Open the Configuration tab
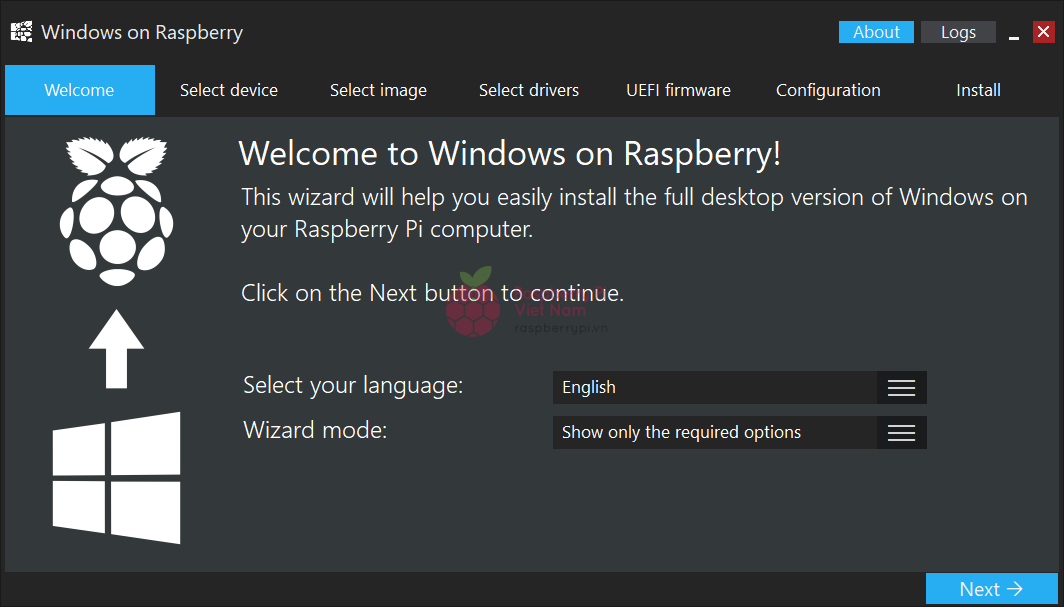The image size is (1064, 607). pyautogui.click(x=828, y=90)
